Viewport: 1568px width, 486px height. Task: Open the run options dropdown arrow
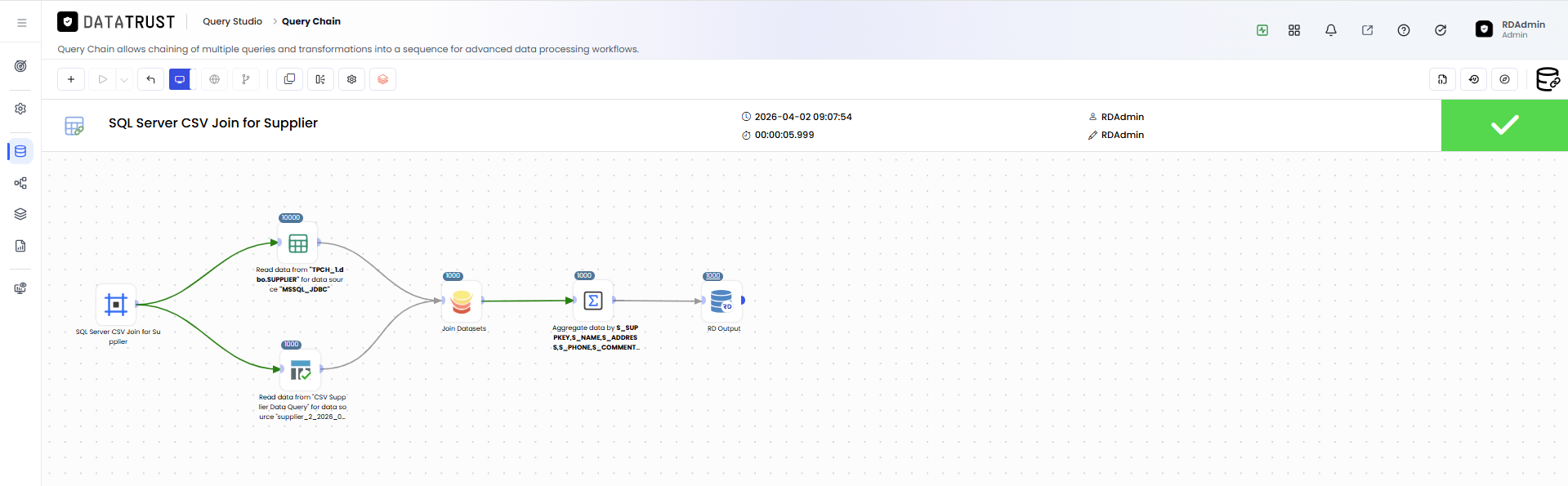pyautogui.click(x=124, y=79)
